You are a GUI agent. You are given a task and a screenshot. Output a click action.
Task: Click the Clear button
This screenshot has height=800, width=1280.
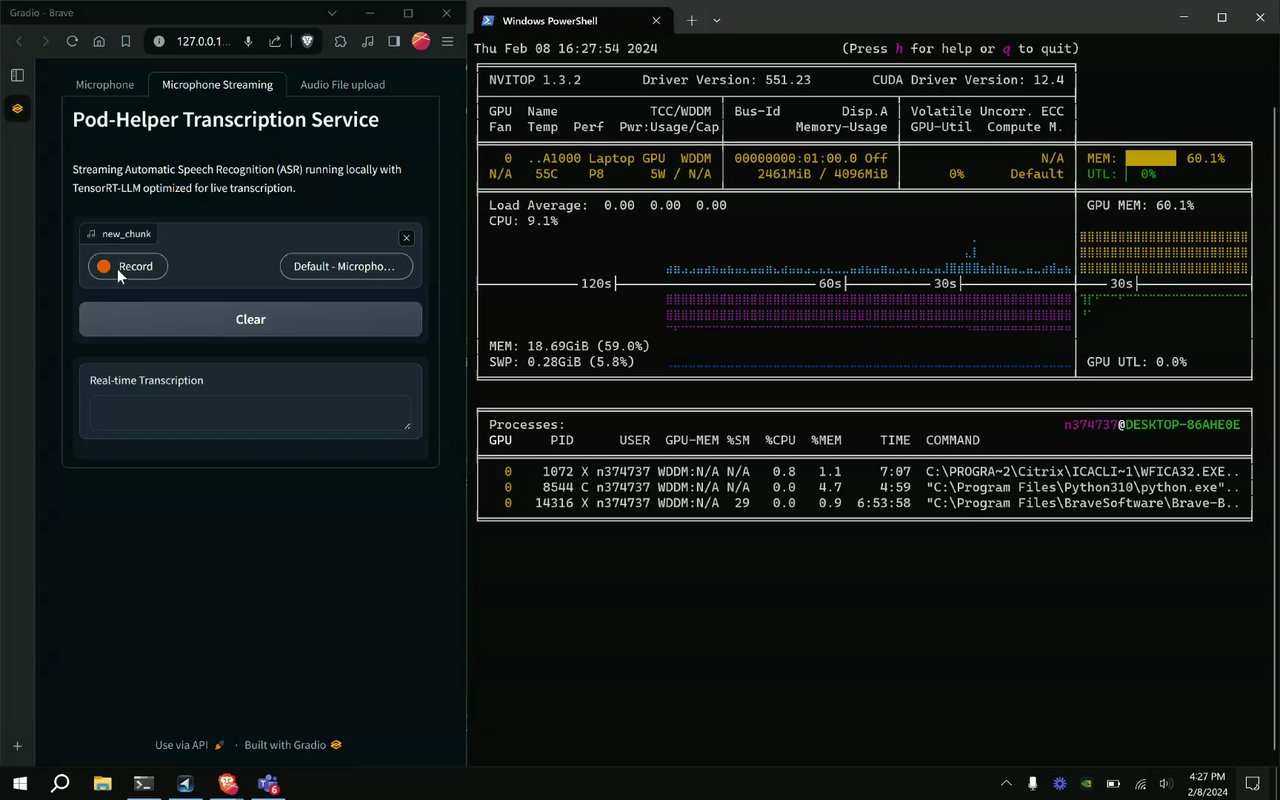coord(251,319)
